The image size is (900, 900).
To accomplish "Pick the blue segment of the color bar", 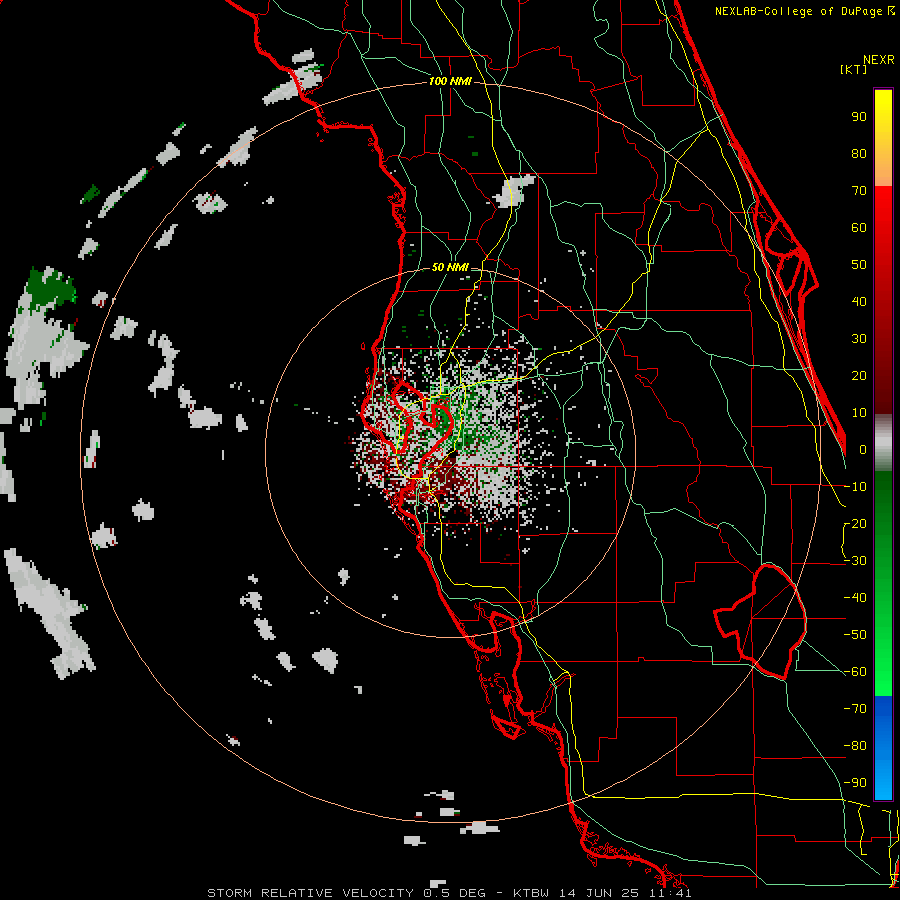I will (x=883, y=747).
